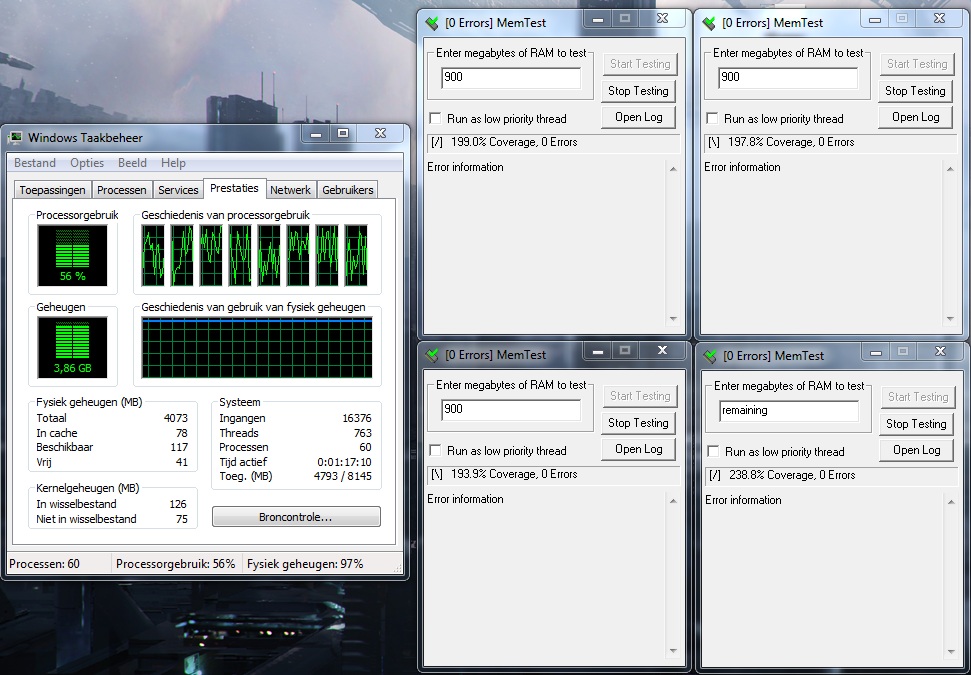Click scroll-down arrow in 238.8% Coverage MemTest error list
971x675 pixels.
click(951, 653)
